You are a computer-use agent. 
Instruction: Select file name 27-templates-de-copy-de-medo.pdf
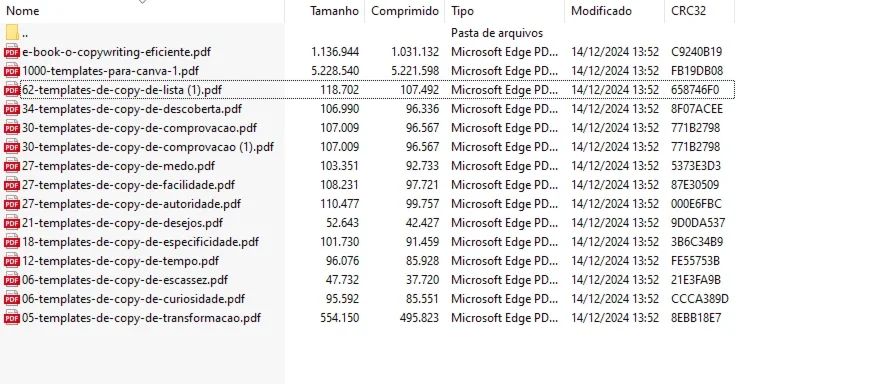click(x=118, y=166)
